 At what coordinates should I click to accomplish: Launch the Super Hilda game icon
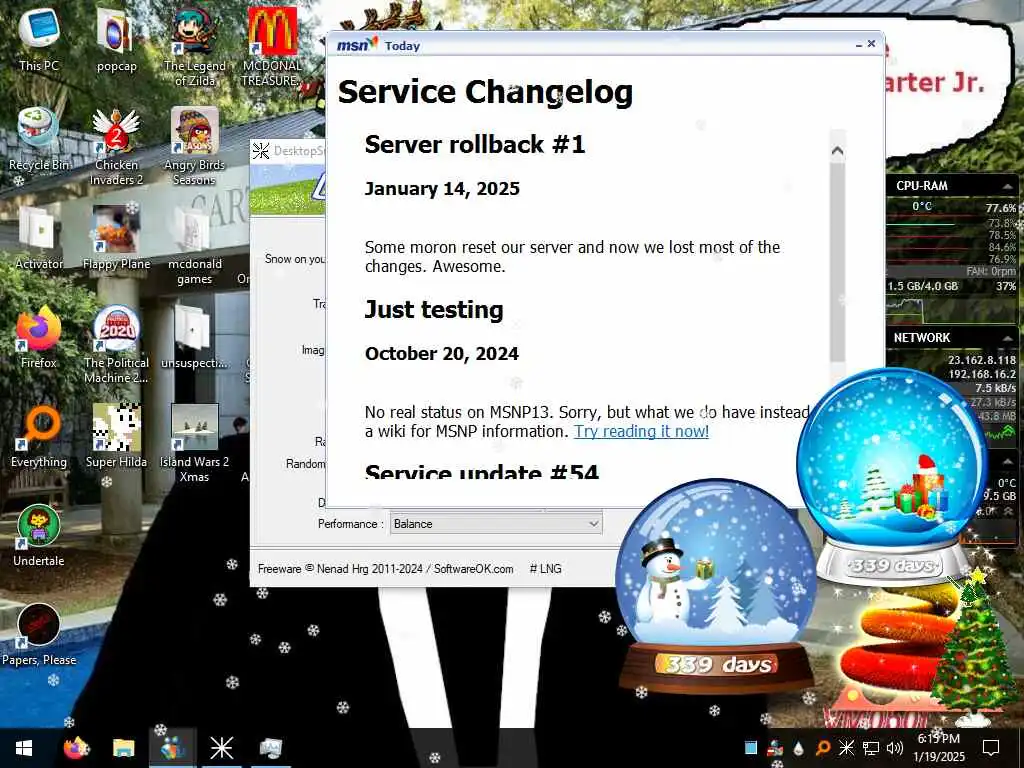click(x=116, y=436)
